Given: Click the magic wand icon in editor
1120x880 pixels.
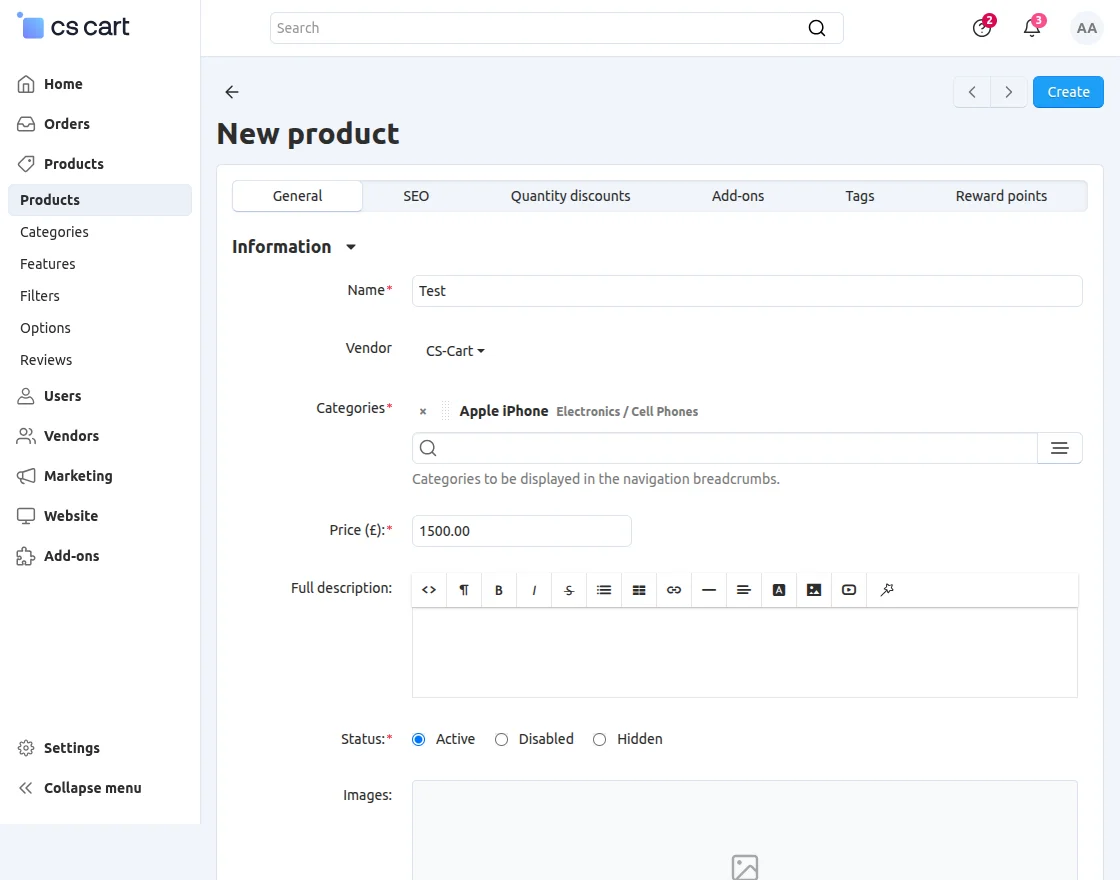Looking at the screenshot, I should point(886,590).
